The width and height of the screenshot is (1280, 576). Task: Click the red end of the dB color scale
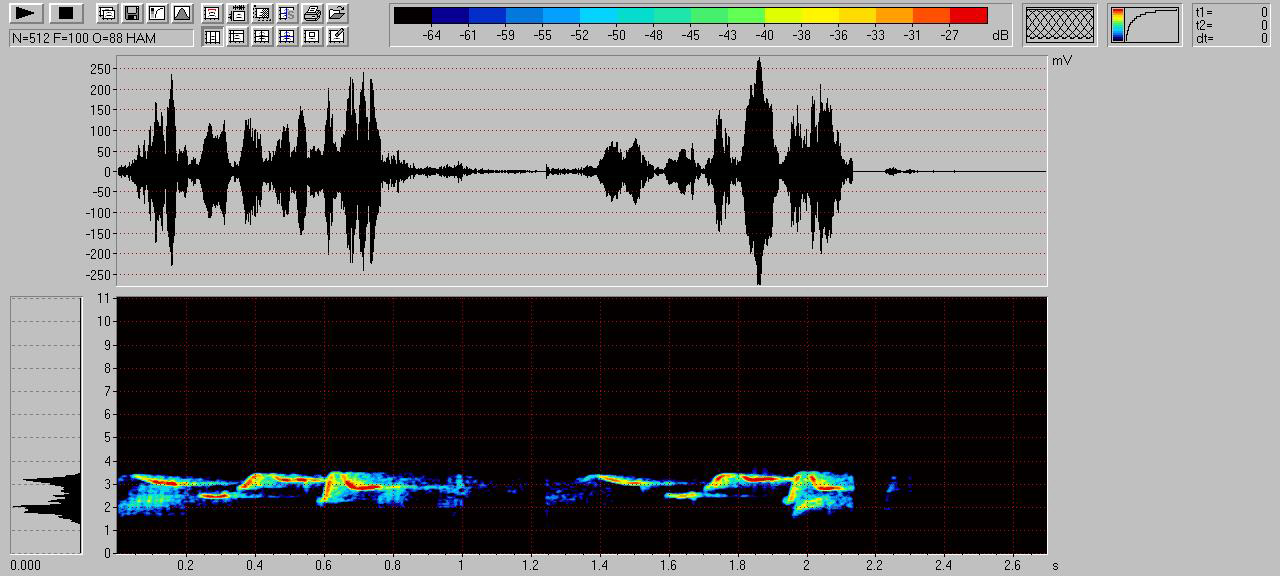968,15
